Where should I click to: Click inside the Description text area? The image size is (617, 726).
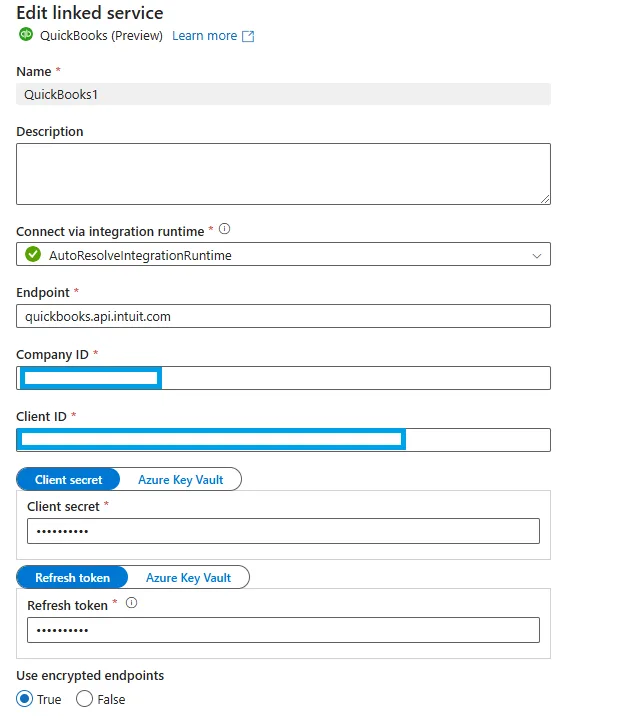click(x=283, y=174)
